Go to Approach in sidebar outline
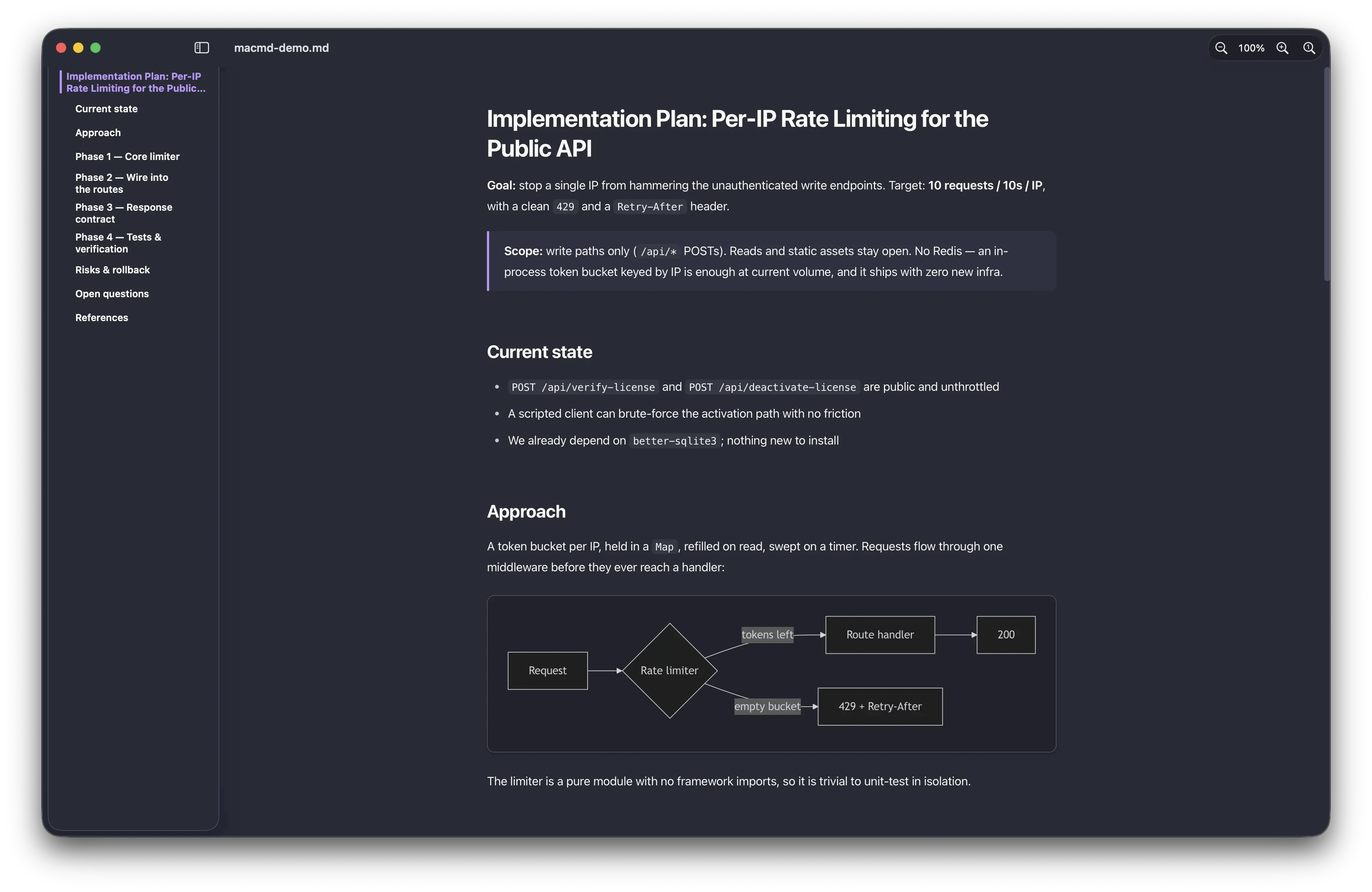 (98, 133)
